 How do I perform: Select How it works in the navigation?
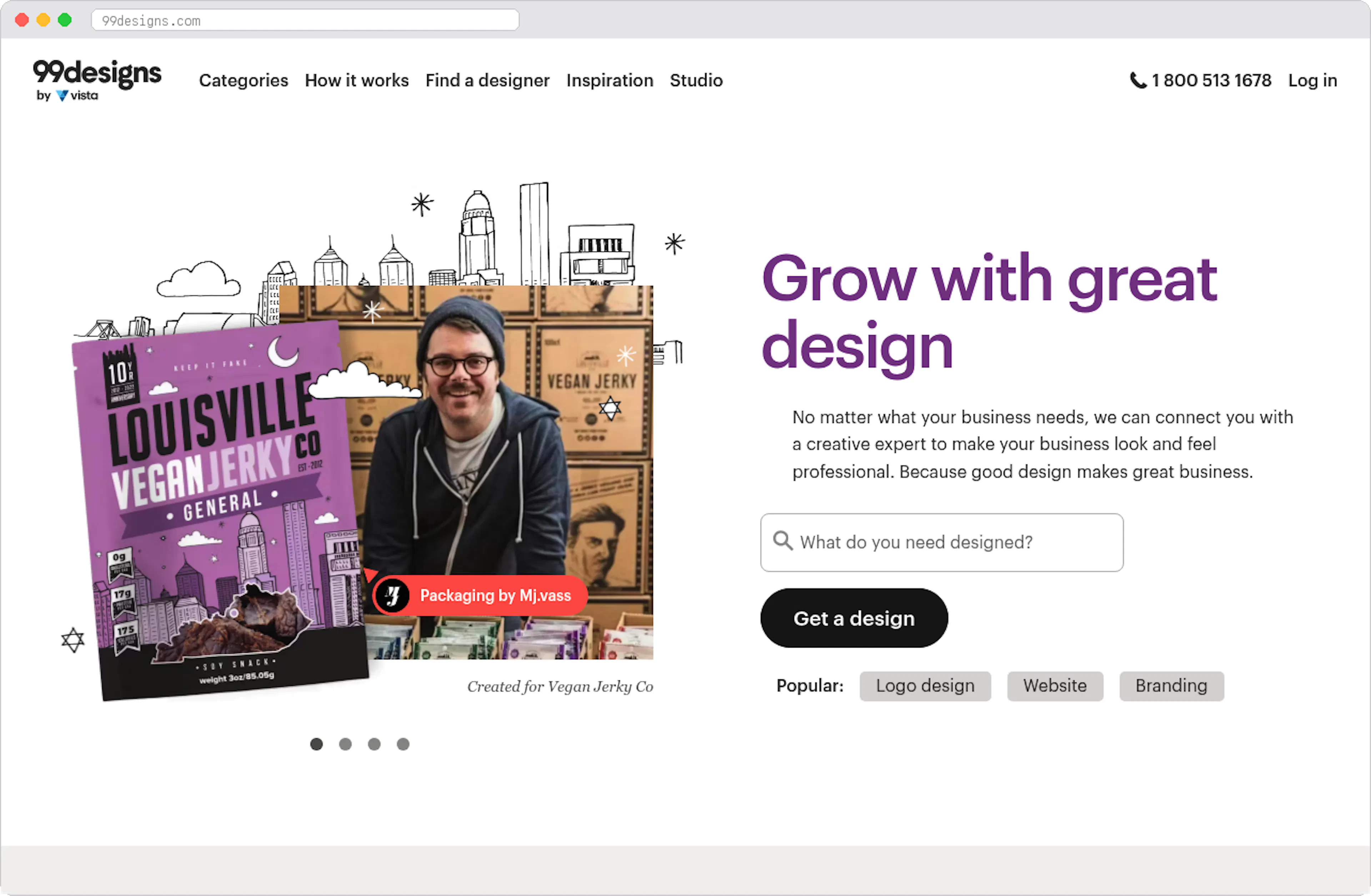pos(357,81)
